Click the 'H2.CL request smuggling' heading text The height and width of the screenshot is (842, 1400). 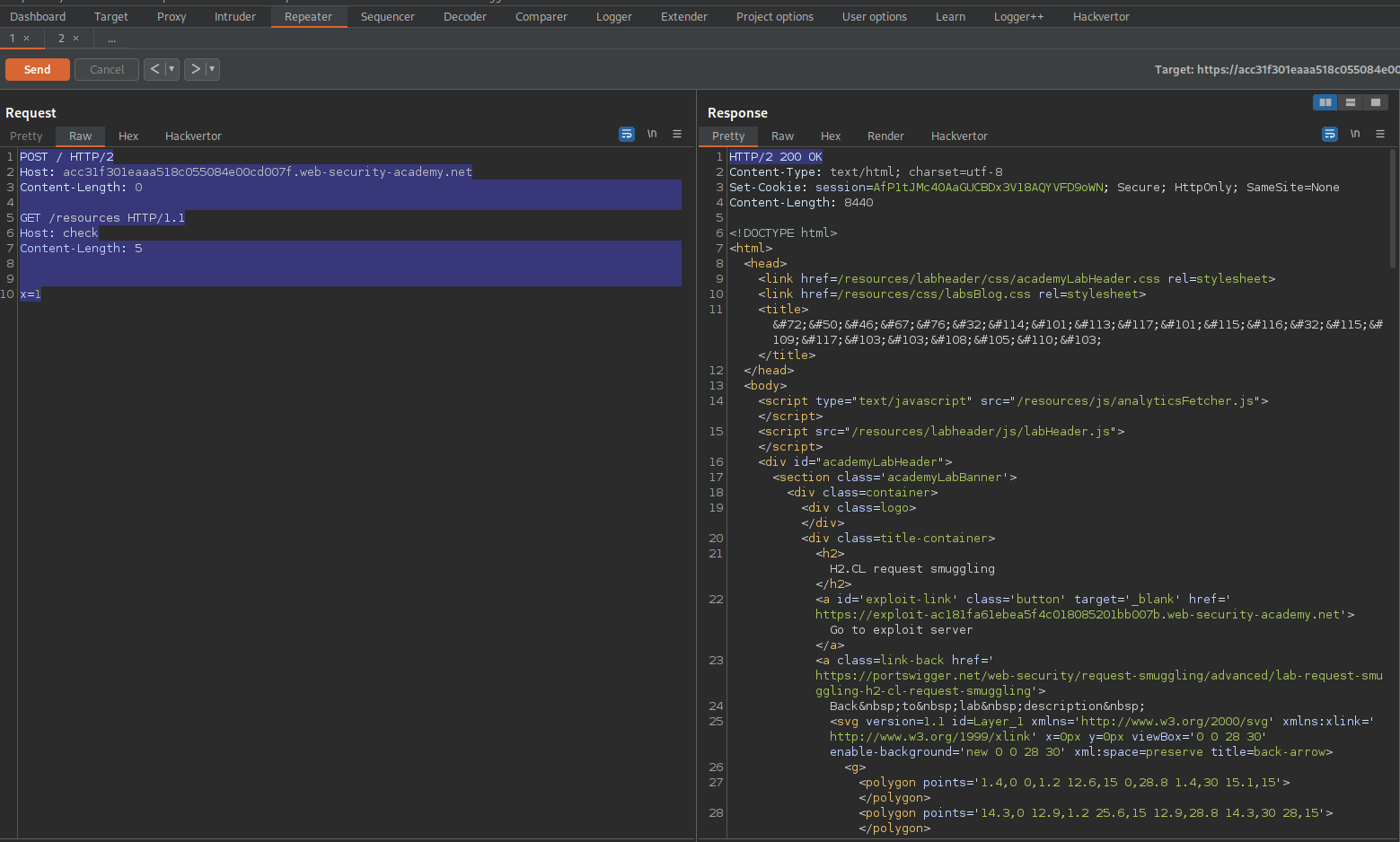click(912, 568)
